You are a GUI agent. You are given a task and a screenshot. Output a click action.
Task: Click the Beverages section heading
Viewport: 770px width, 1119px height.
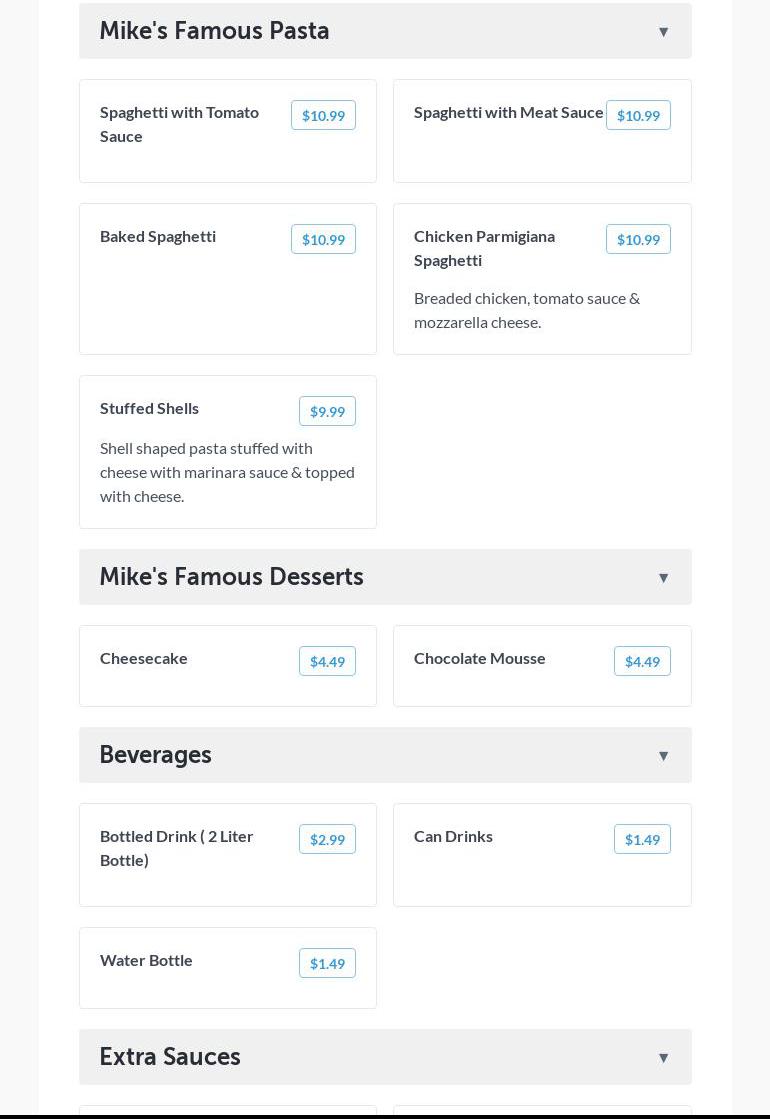coord(155,755)
